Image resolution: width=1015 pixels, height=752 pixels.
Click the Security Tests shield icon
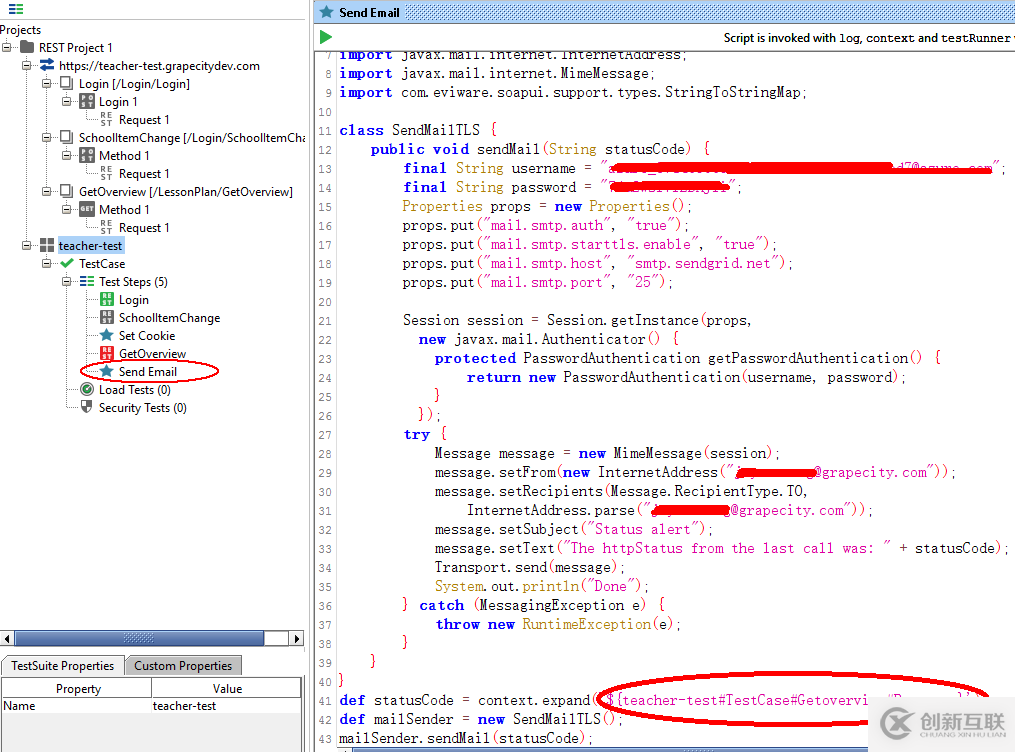[87, 408]
